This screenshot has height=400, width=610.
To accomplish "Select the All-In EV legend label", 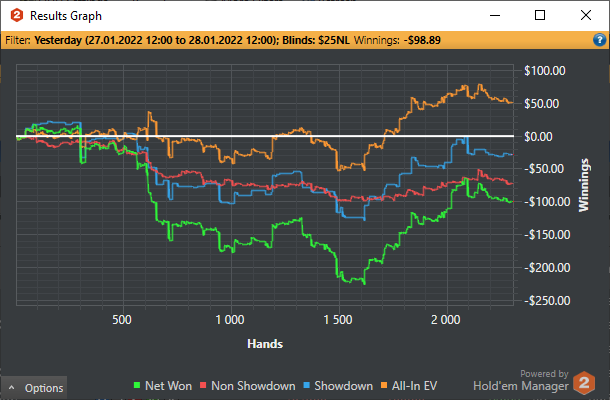I will pos(415,386).
